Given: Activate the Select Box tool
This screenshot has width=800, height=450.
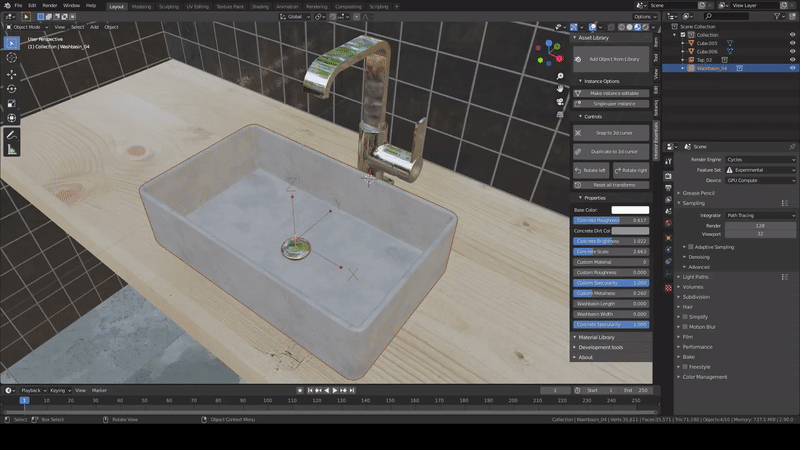Looking at the screenshot, I should coord(12,43).
